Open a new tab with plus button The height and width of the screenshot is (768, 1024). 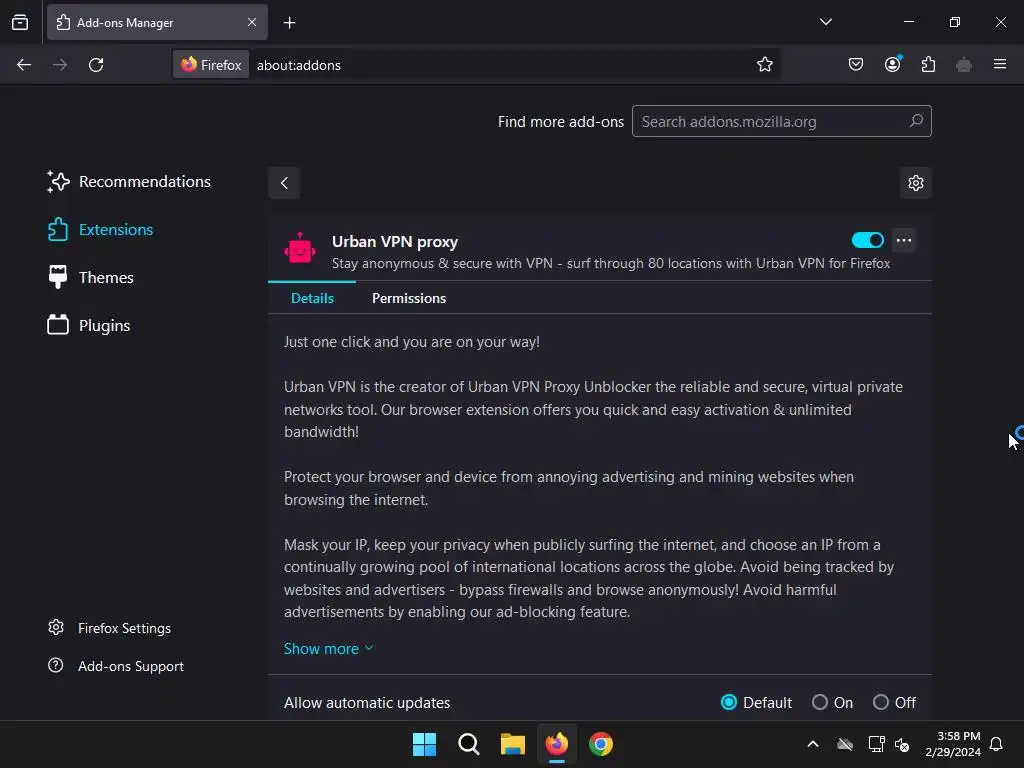(289, 23)
